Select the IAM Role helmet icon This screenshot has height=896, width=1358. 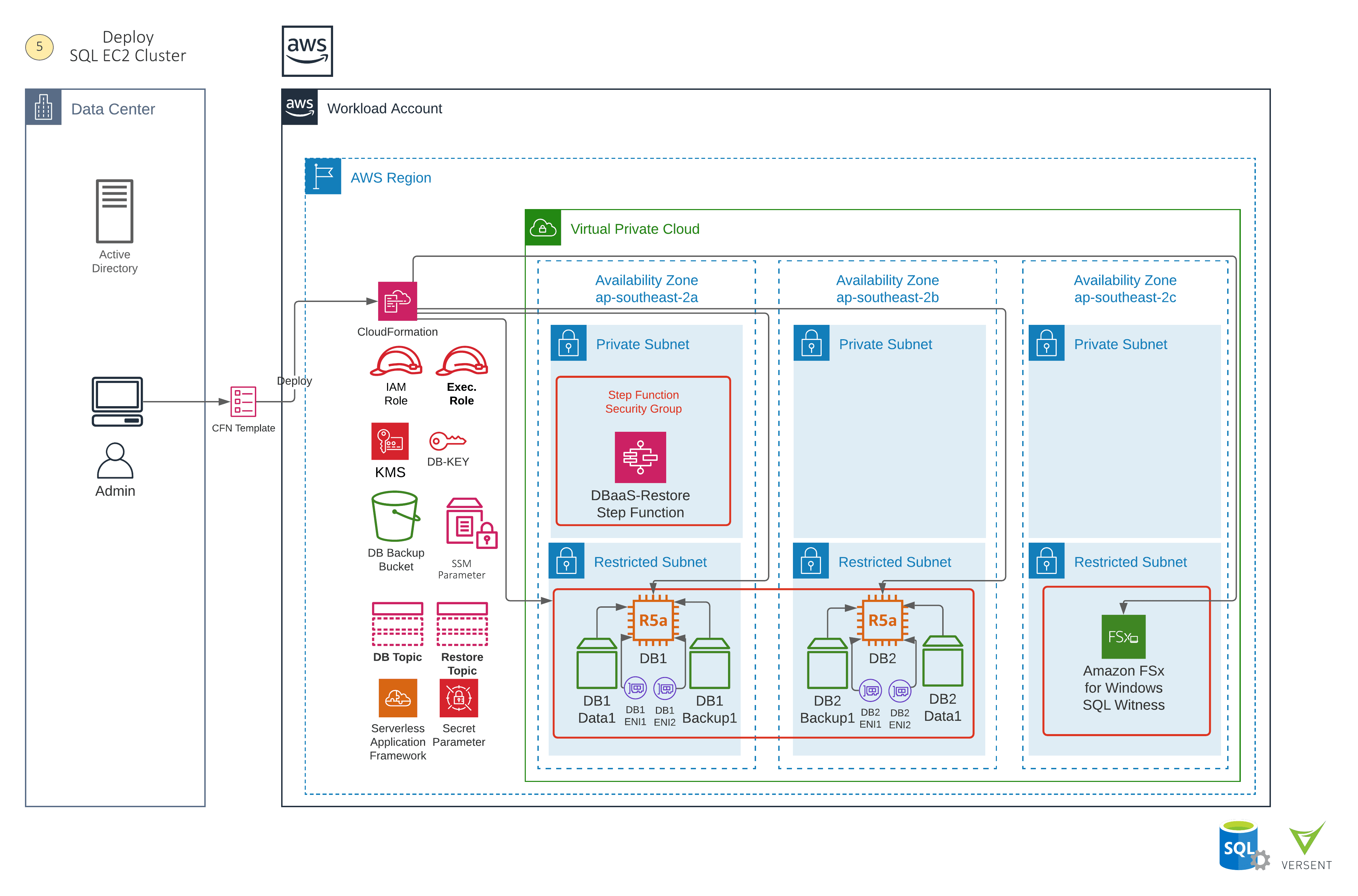coord(396,361)
